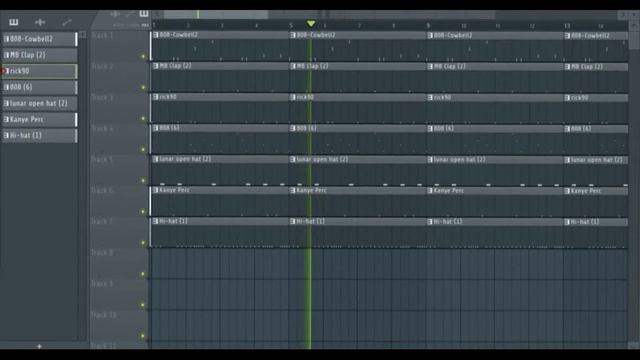
Task: Click the faint audio clip icon above Track 1
Action: (x=116, y=14)
